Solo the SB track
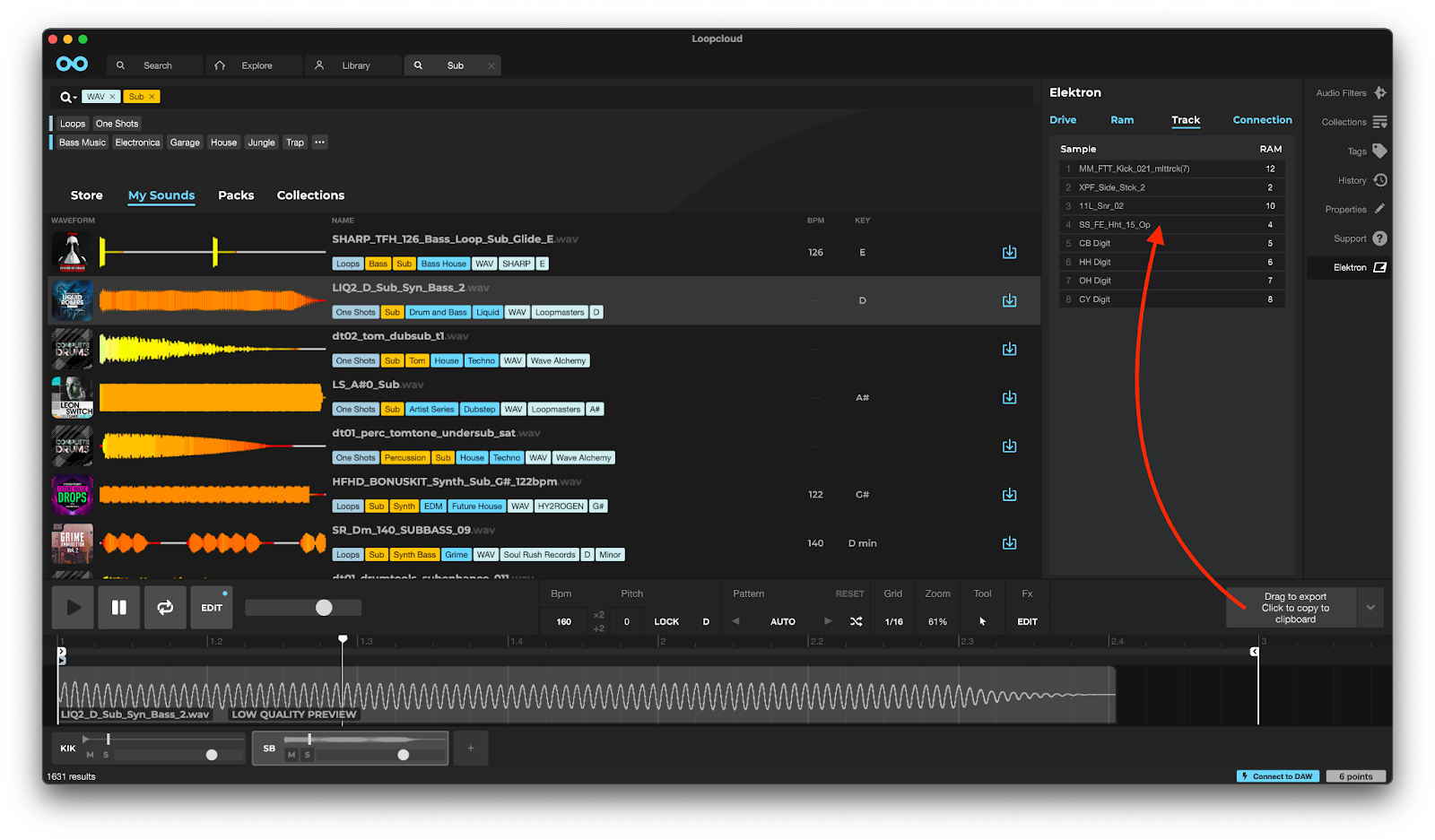Screen dimensions: 1435x840 tap(307, 755)
